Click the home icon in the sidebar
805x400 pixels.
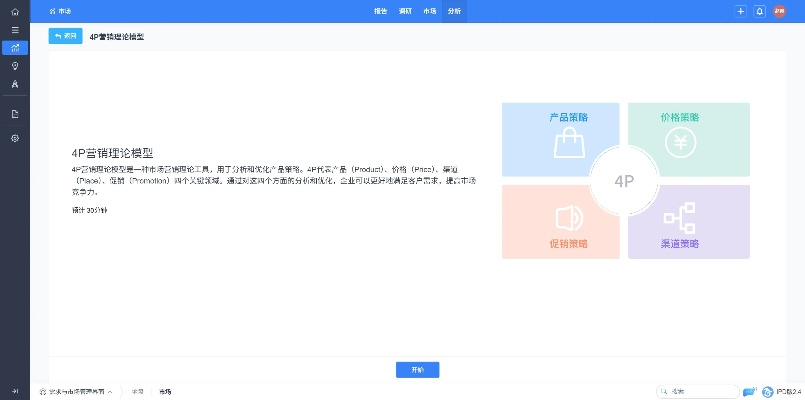[x=14, y=11]
